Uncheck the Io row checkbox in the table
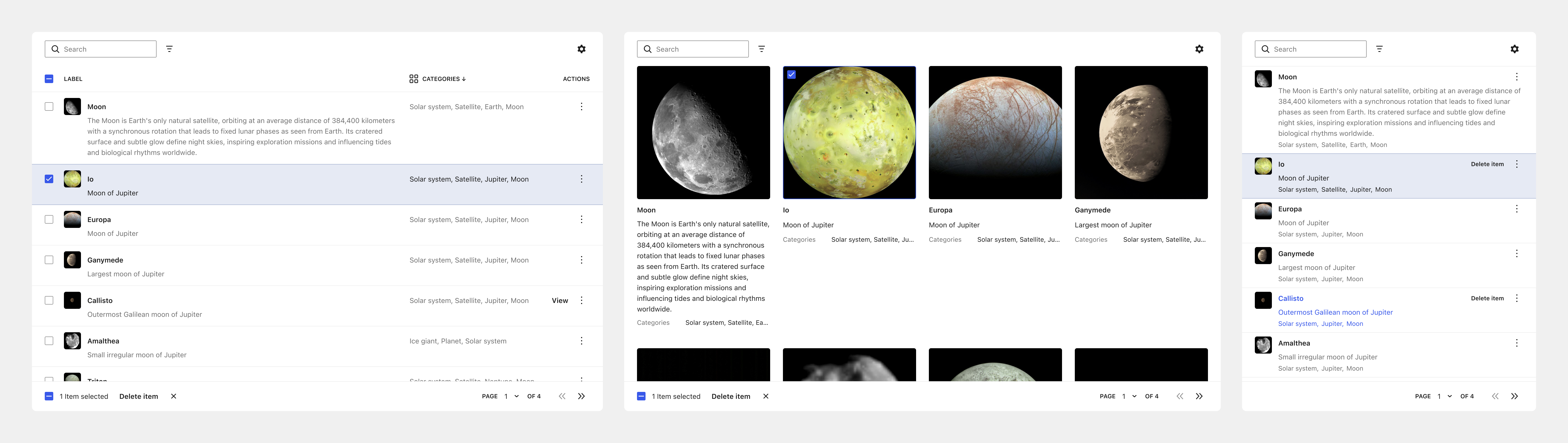The image size is (1568, 443). click(49, 179)
